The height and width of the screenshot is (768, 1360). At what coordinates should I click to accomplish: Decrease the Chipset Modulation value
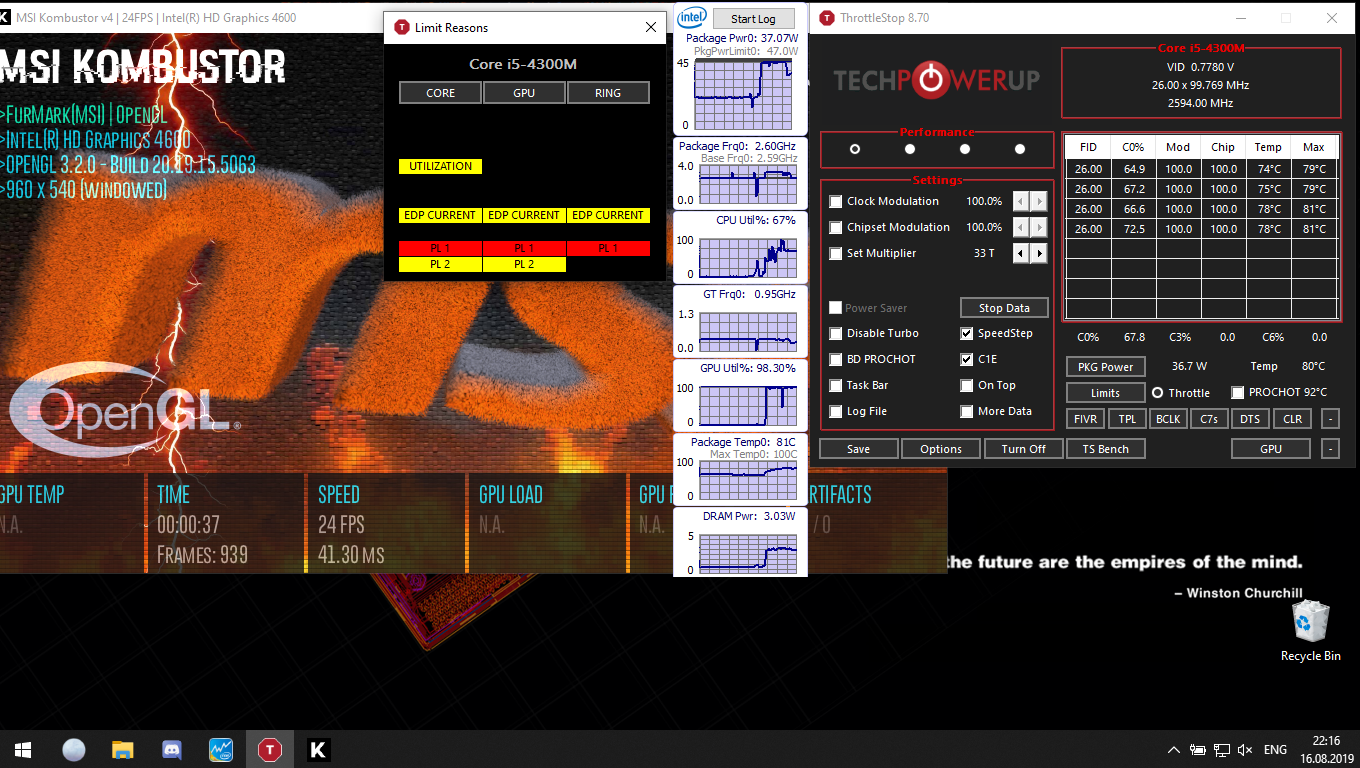[x=1021, y=227]
